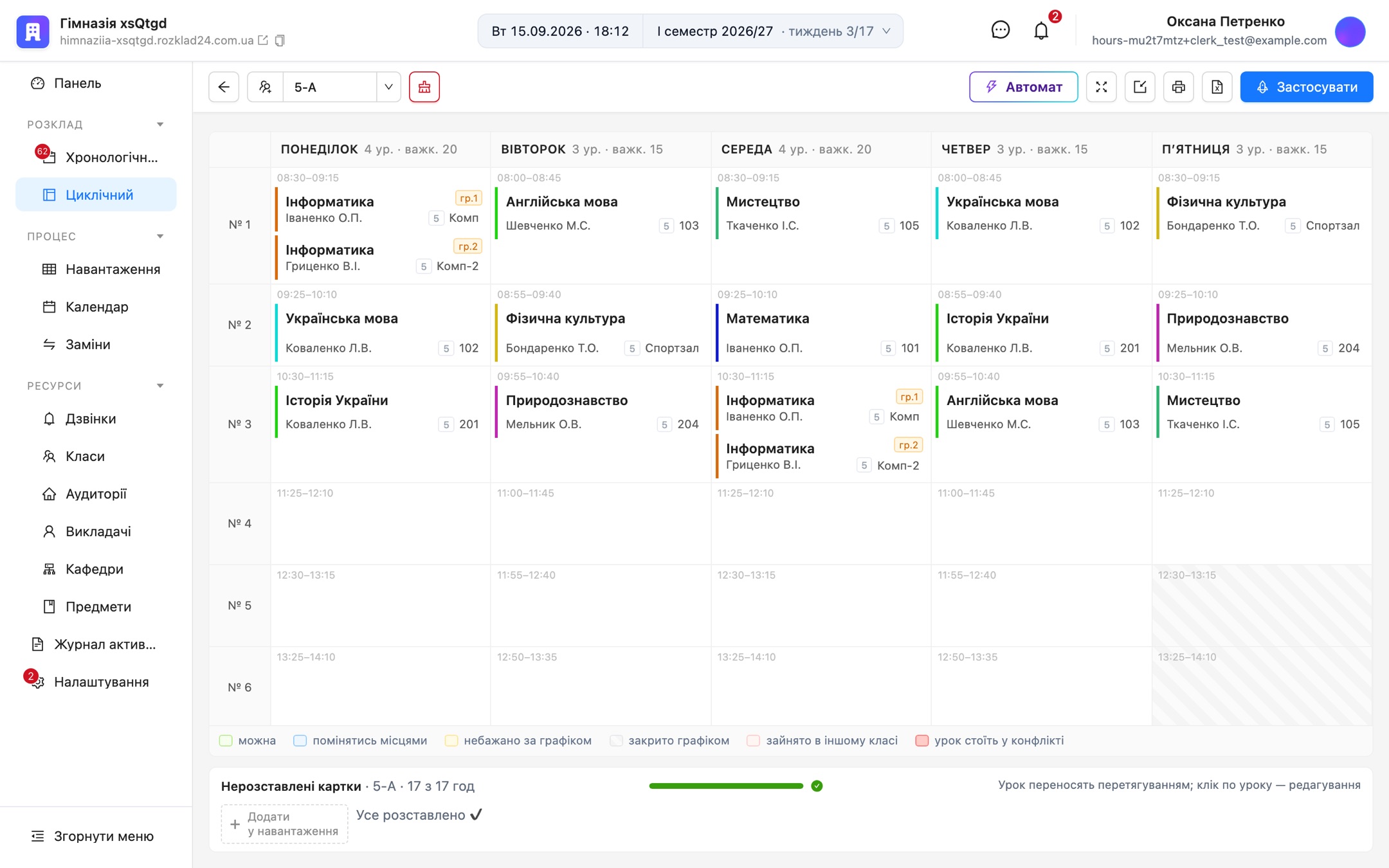Open the notifications bell

point(1041,30)
